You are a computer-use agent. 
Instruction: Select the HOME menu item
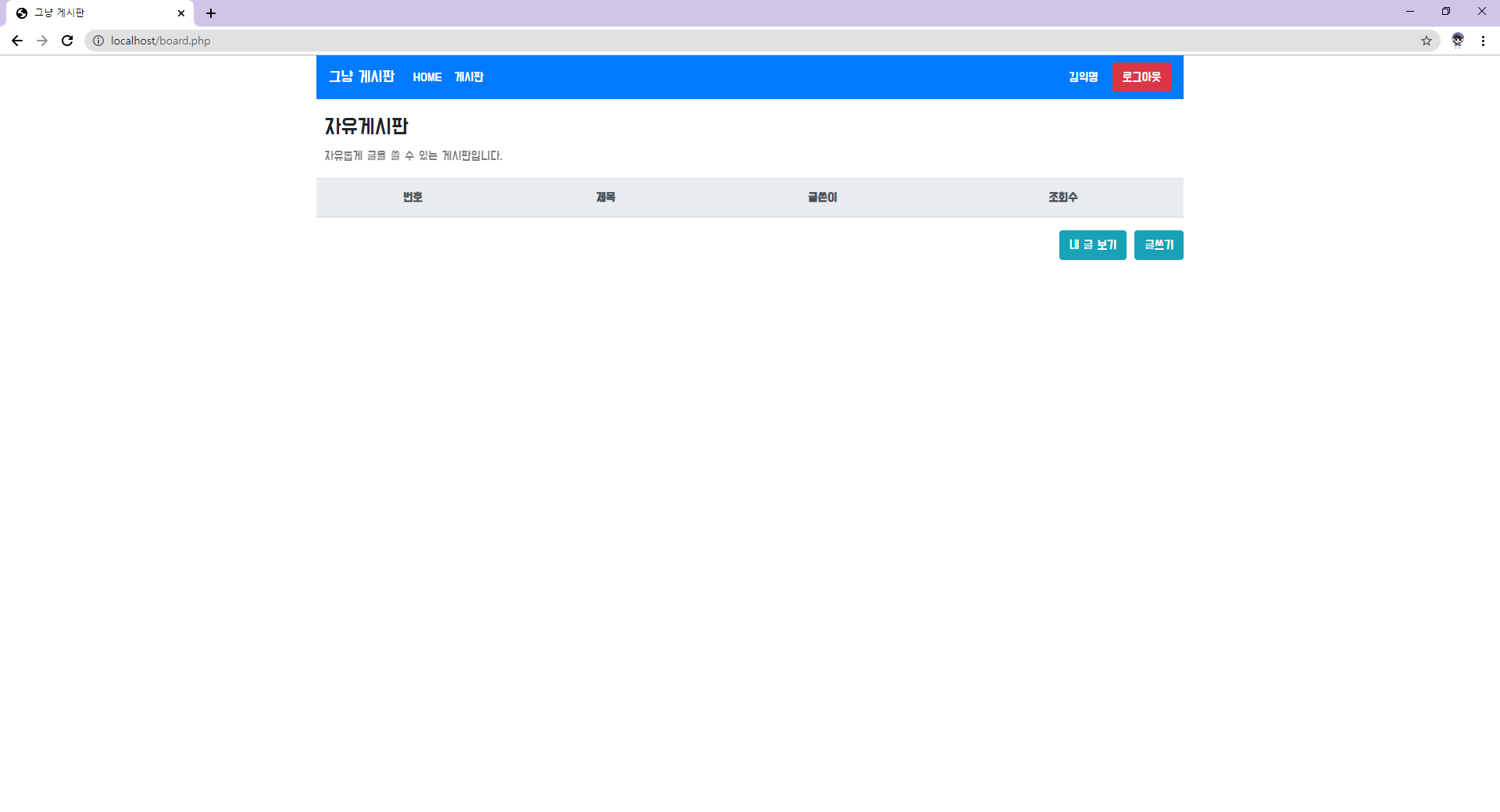click(x=427, y=77)
